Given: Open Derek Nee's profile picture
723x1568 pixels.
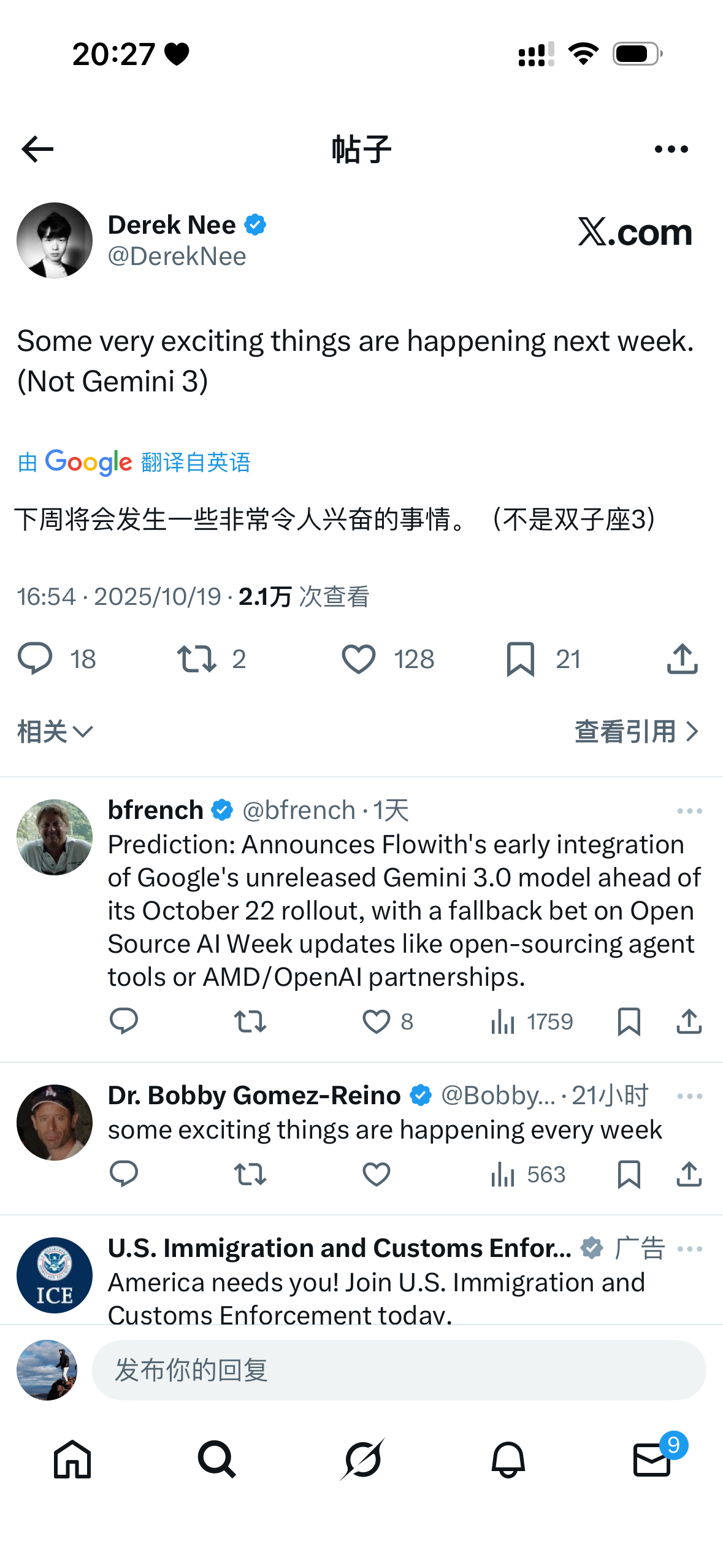Looking at the screenshot, I should click(55, 240).
